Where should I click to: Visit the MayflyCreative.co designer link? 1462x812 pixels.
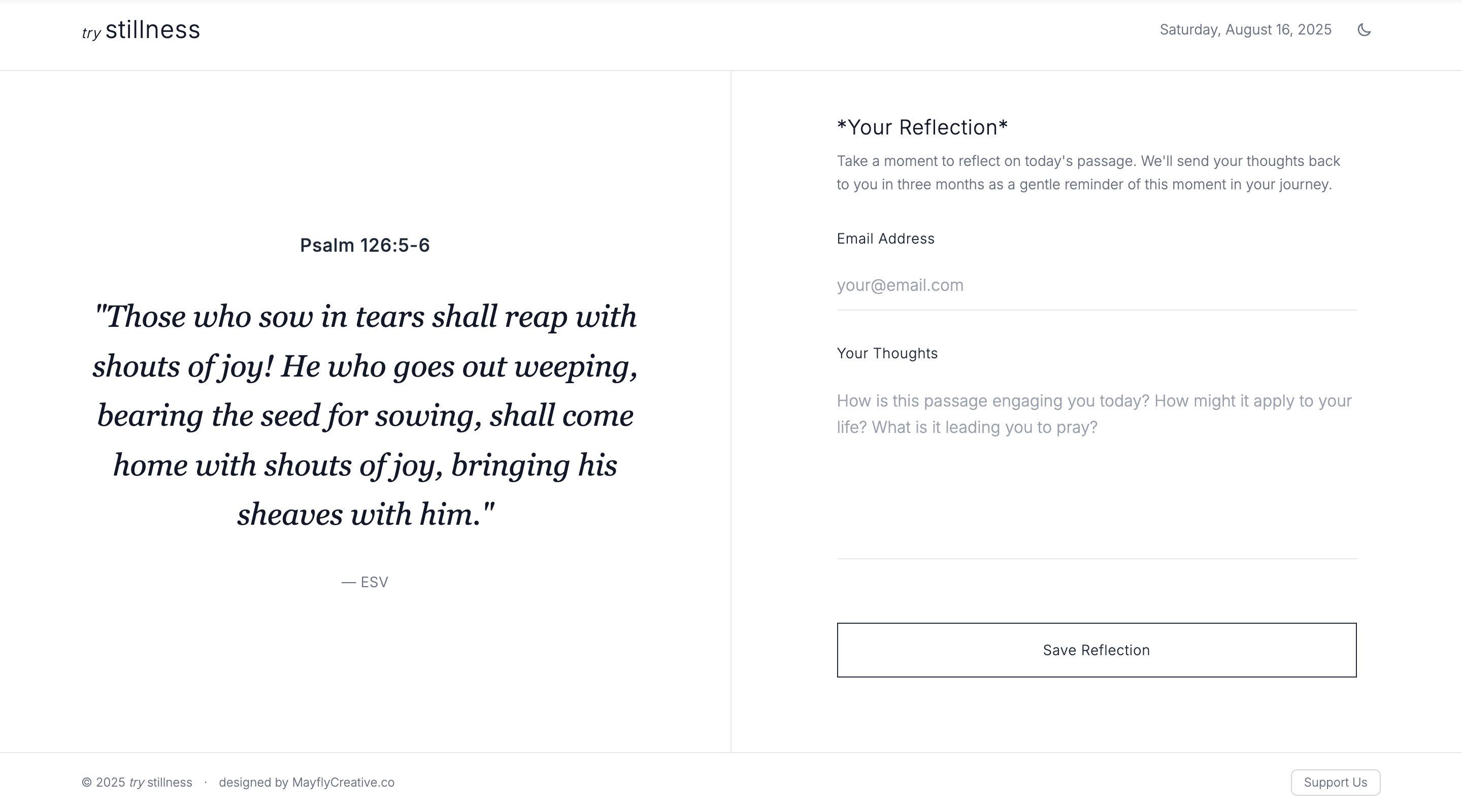click(x=343, y=783)
